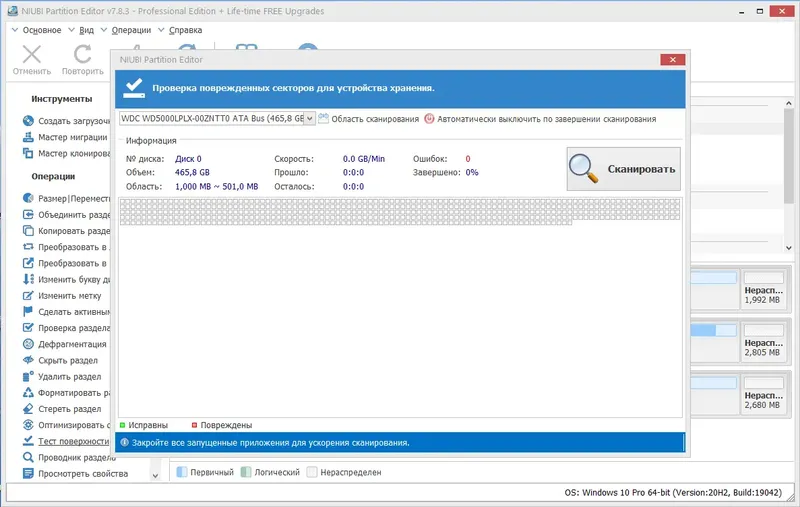The height and width of the screenshot is (507, 800).
Task: Click Область сканирования option
Action: pos(369,119)
